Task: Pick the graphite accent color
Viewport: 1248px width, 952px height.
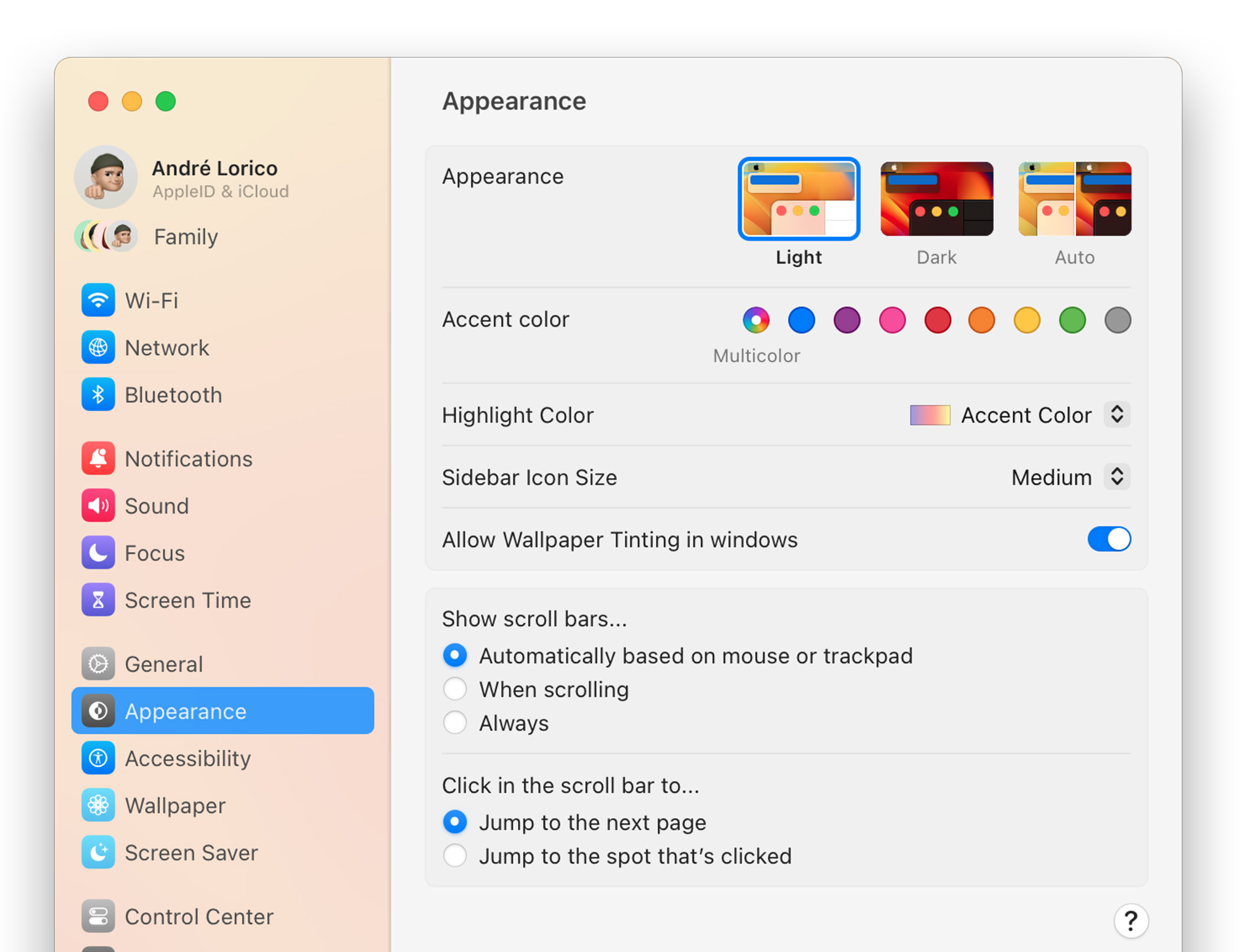Action: [x=1117, y=320]
